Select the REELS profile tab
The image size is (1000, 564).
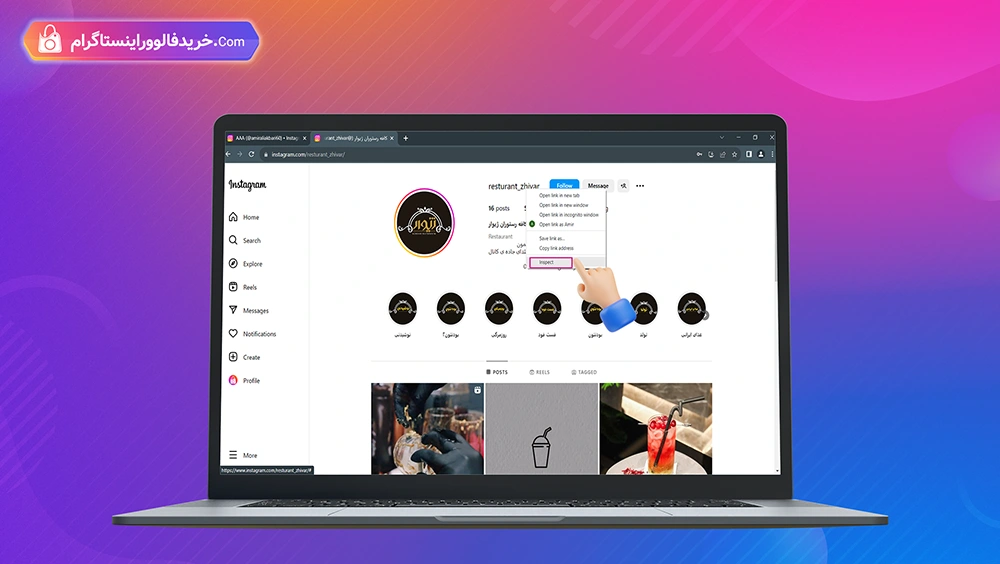click(540, 372)
